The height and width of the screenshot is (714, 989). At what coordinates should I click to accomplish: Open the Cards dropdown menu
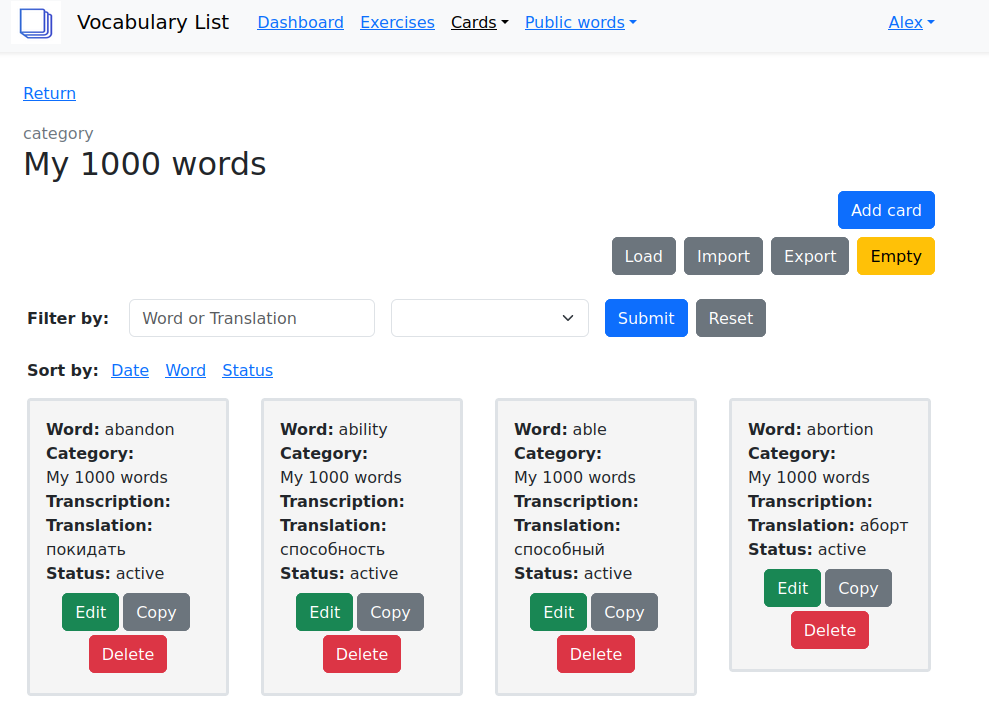[x=479, y=22]
